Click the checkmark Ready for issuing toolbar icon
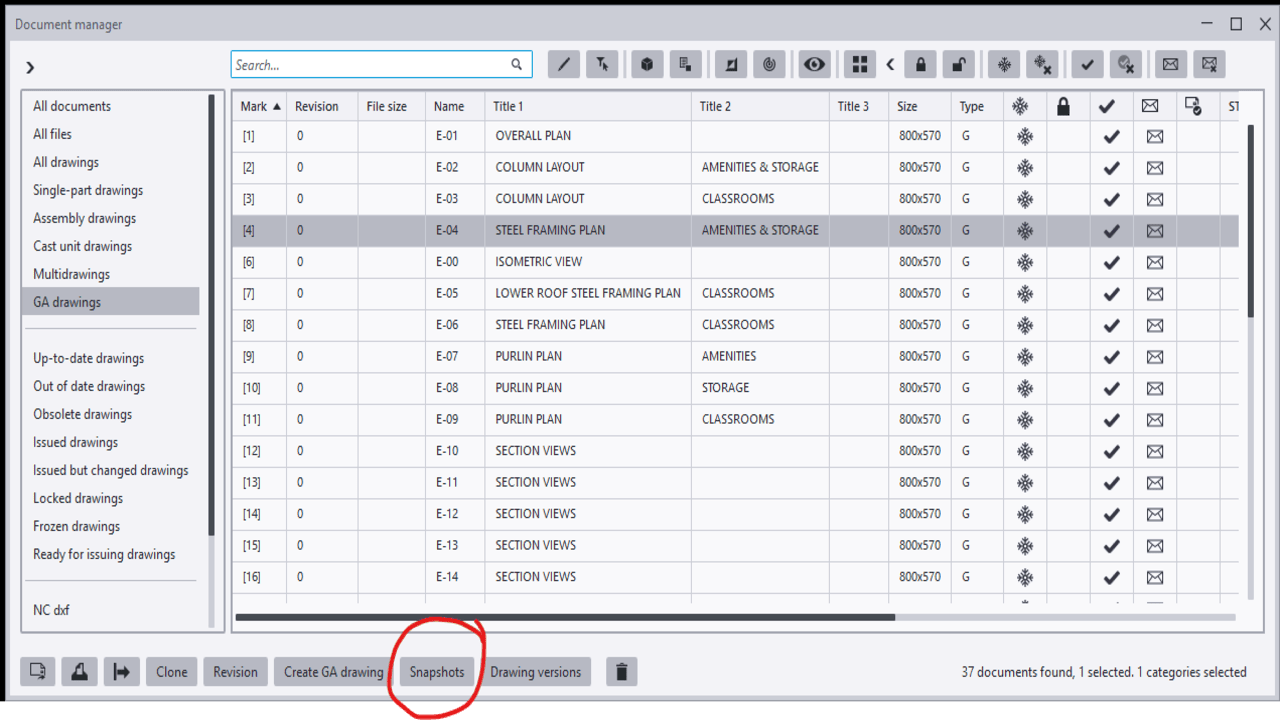The height and width of the screenshot is (720, 1280). [1087, 65]
